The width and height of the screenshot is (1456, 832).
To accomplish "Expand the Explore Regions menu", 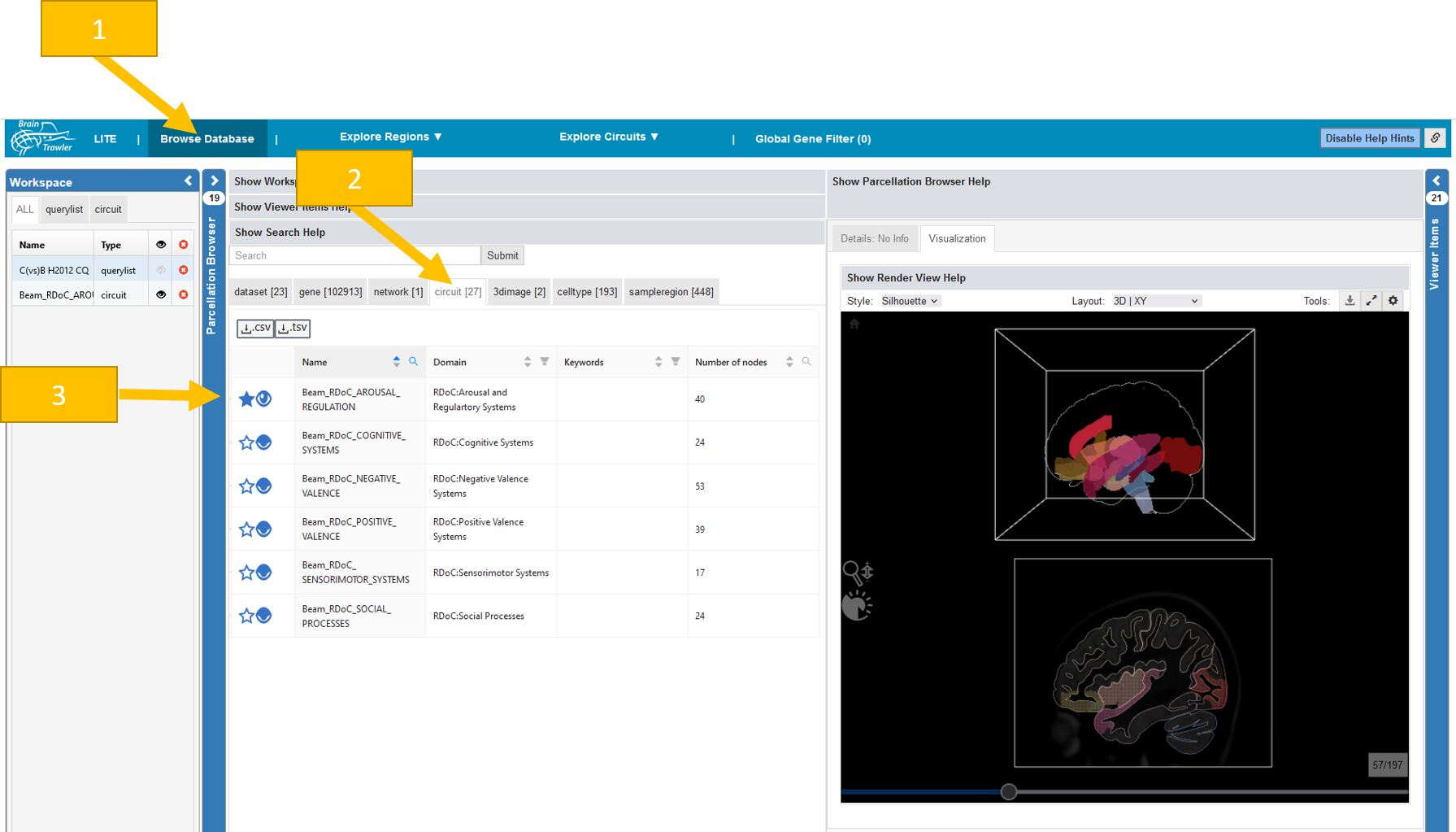I will [x=390, y=137].
